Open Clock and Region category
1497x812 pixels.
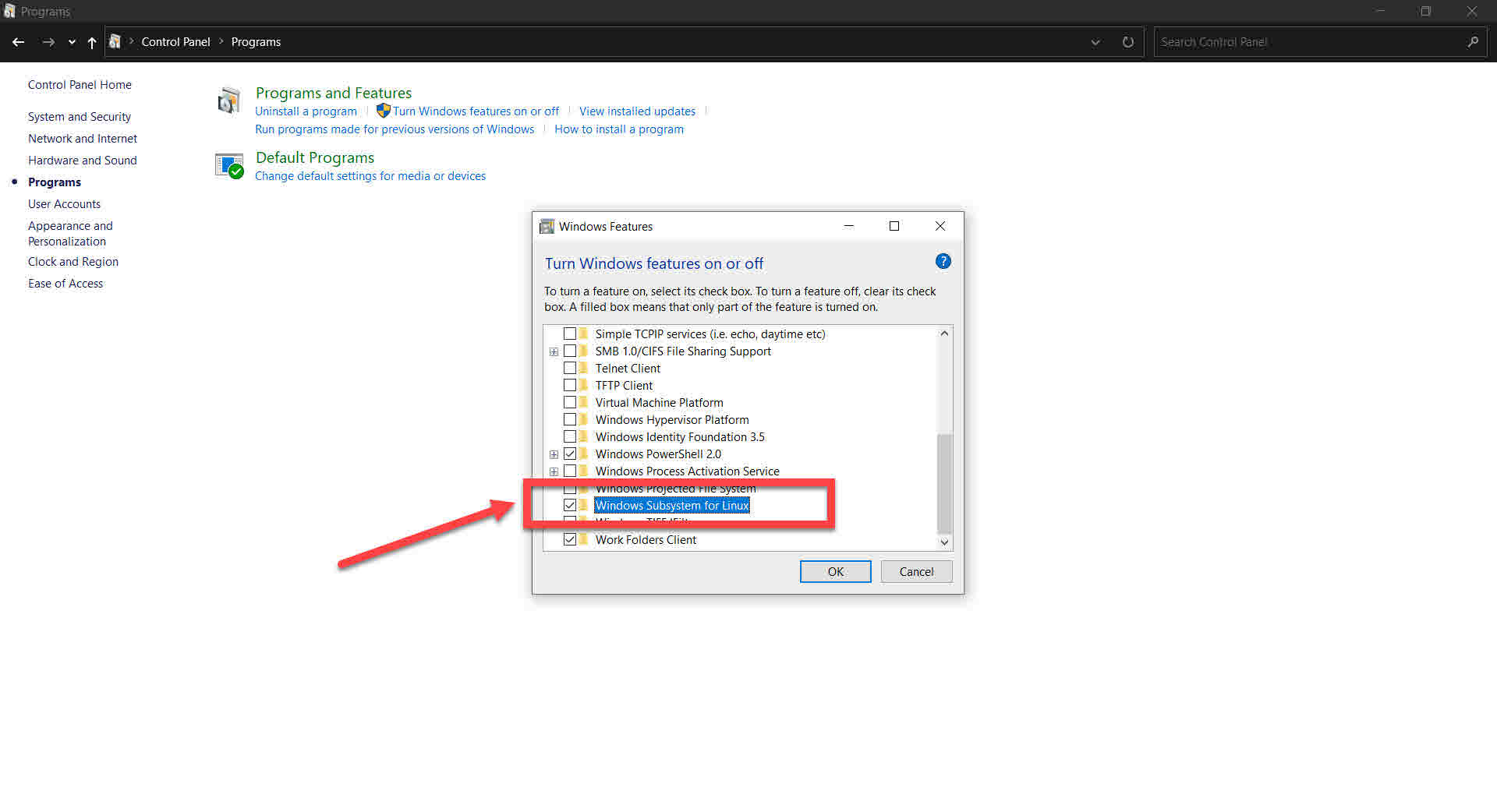coord(73,262)
